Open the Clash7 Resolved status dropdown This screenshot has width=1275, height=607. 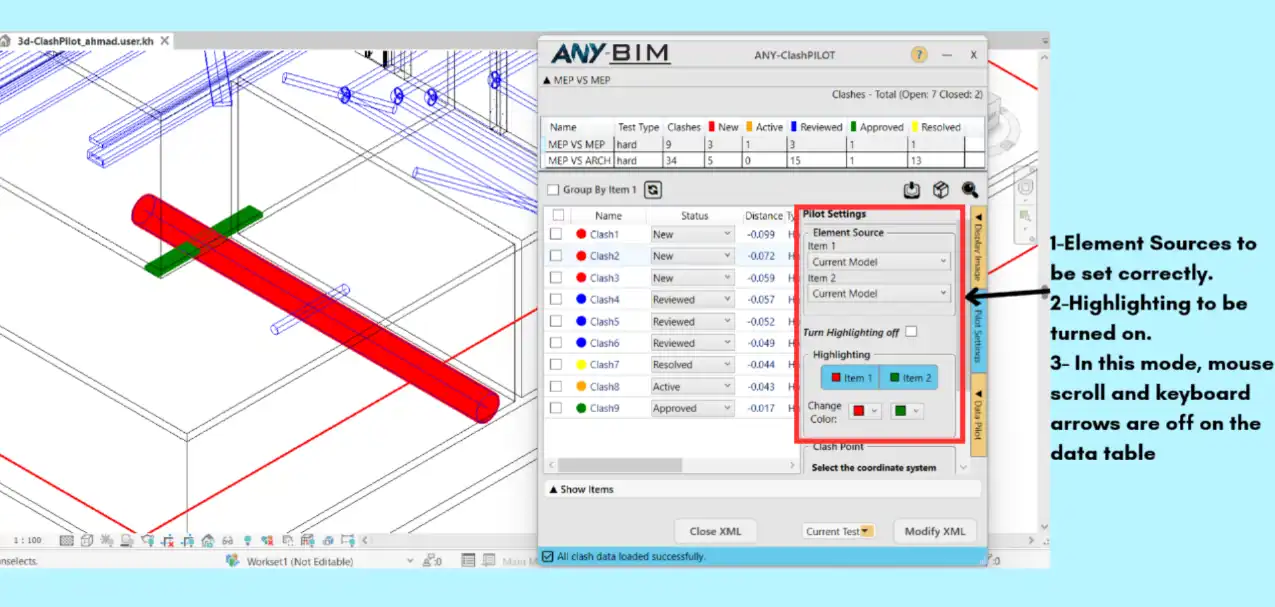click(x=692, y=365)
